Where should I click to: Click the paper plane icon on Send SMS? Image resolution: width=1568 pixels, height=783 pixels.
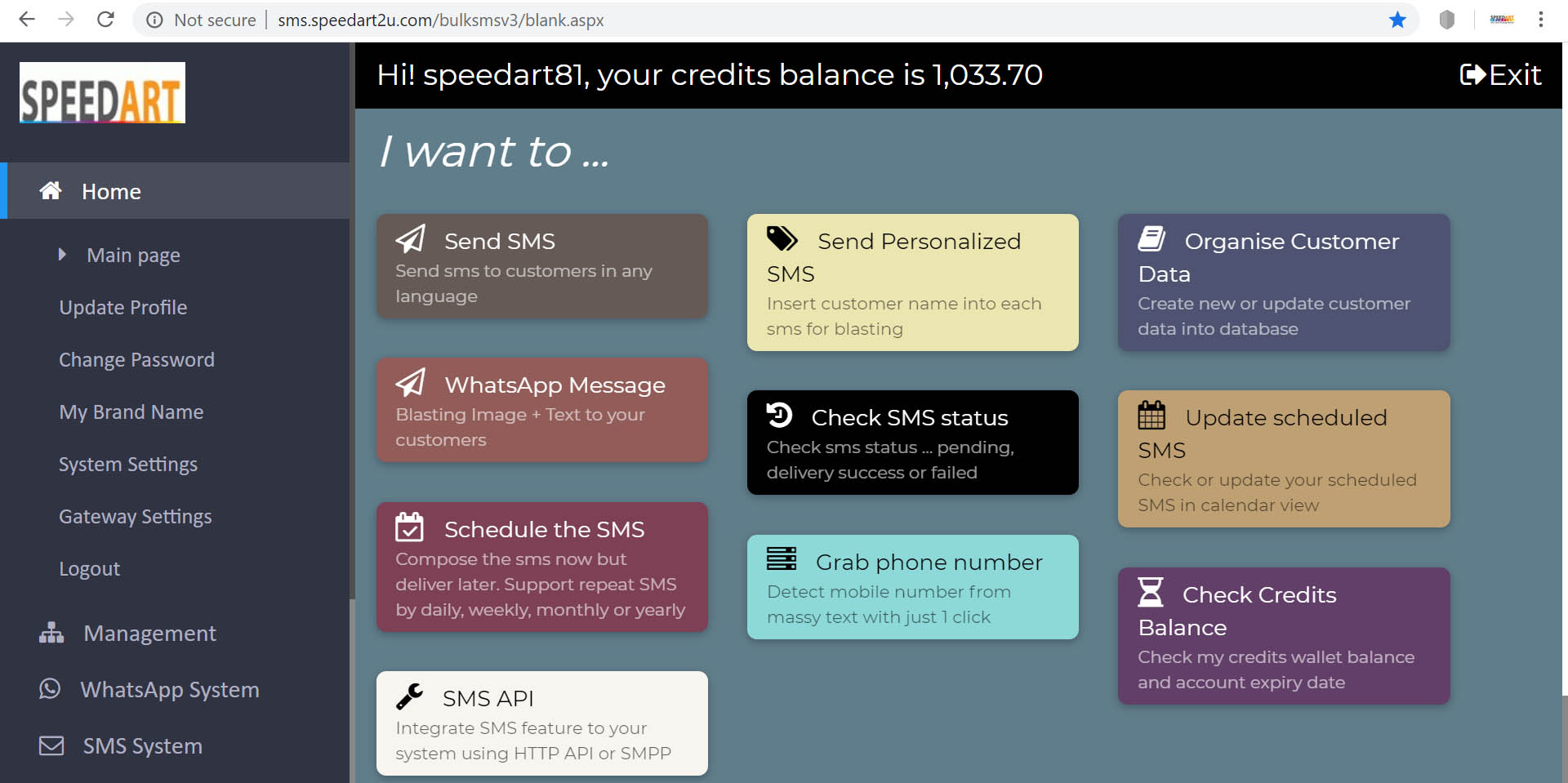point(411,239)
